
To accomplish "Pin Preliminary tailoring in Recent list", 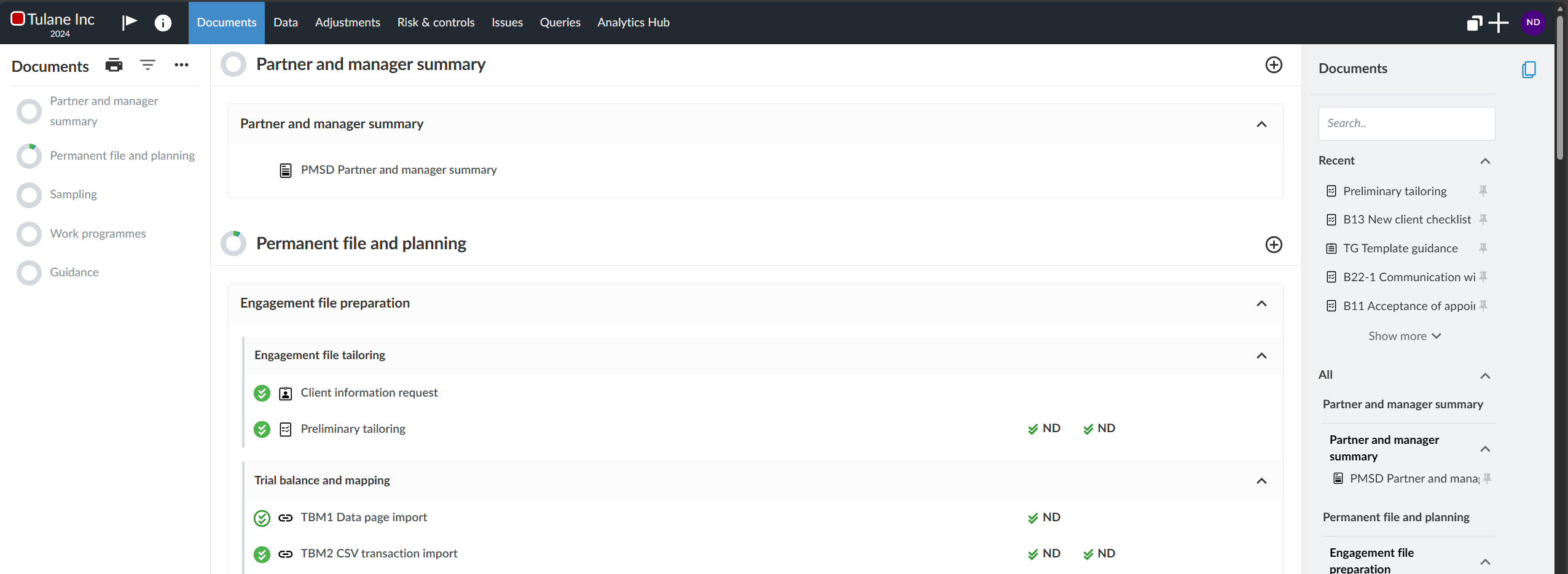I will point(1483,191).
